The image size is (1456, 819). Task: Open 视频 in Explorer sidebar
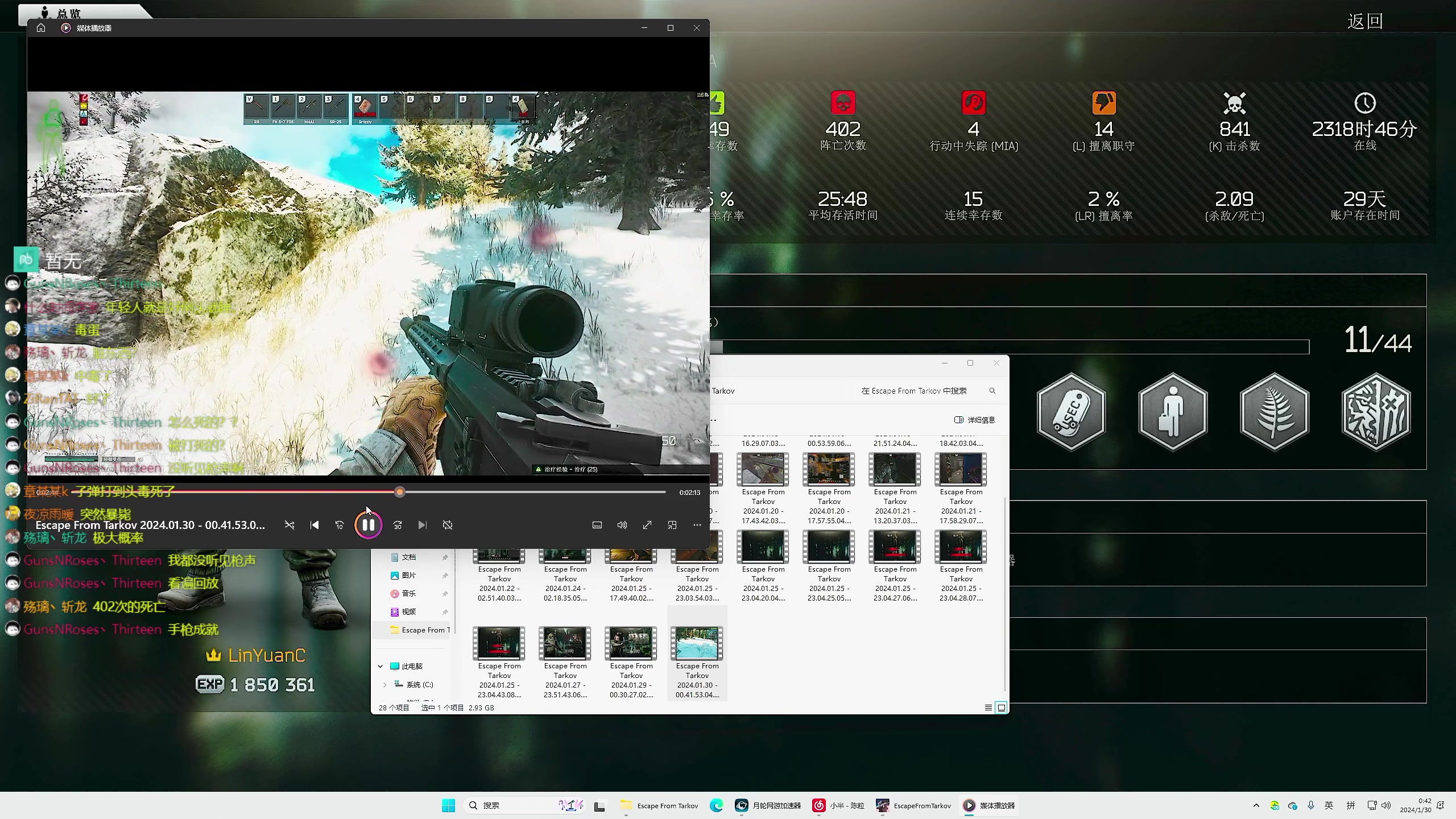coord(408,611)
